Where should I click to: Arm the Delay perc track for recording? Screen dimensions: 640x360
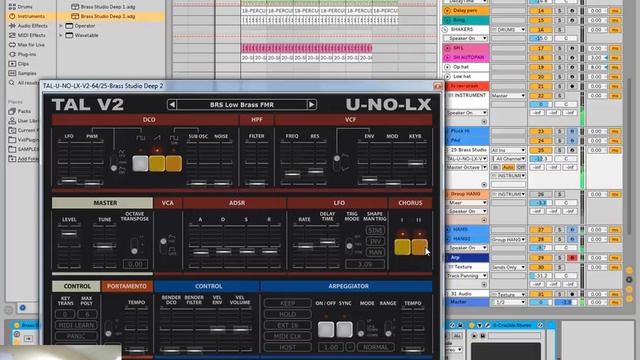pyautogui.click(x=572, y=11)
